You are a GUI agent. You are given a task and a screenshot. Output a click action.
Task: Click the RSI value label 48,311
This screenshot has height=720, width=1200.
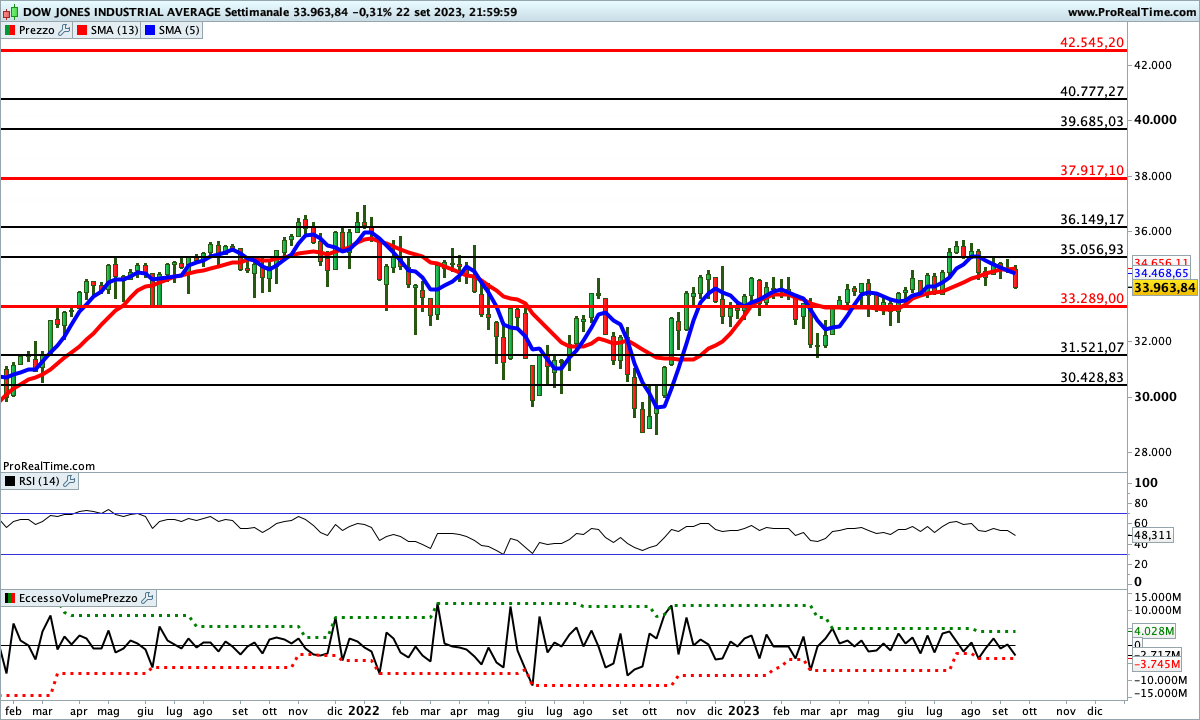(1152, 535)
